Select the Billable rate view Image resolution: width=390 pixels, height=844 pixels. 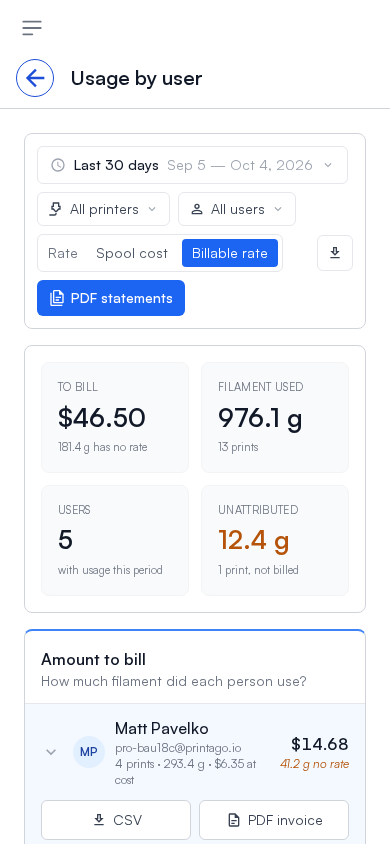[230, 253]
